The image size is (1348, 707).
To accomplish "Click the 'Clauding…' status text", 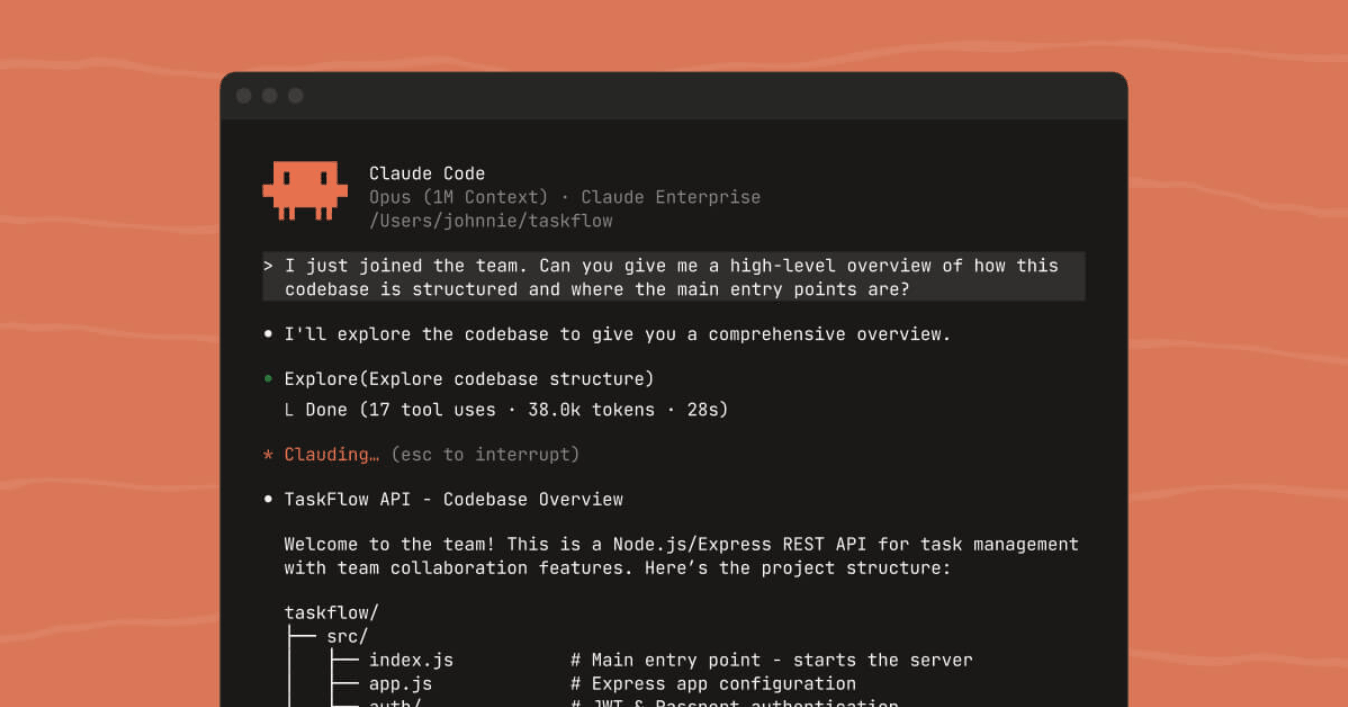I will pos(332,455).
